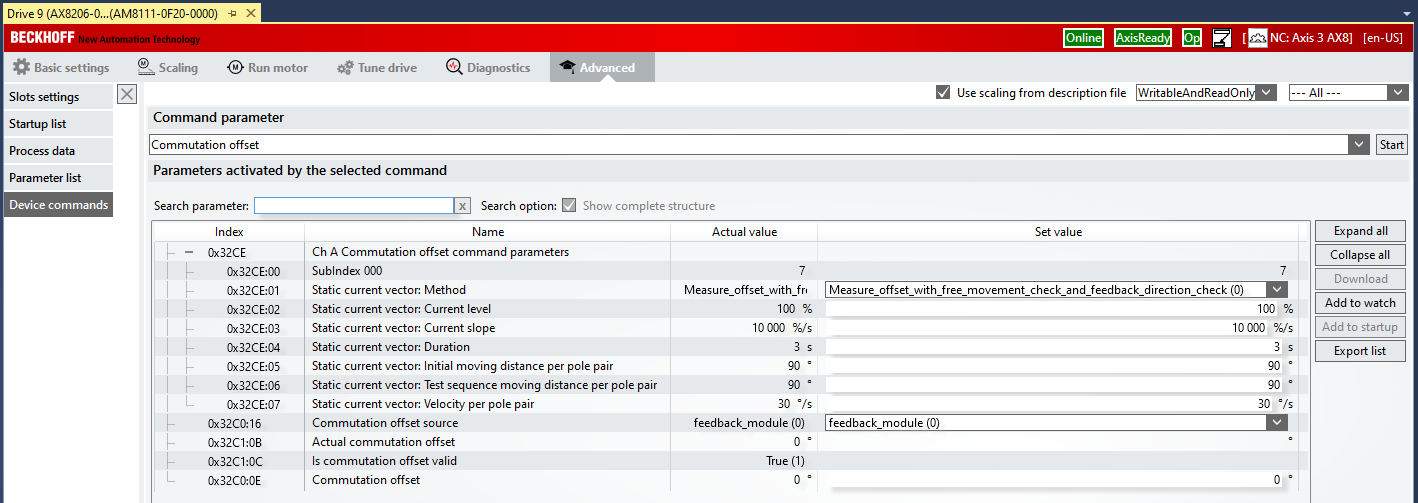The image size is (1418, 503).
Task: Edit Velocity per pole pair set value
Action: click(1049, 404)
